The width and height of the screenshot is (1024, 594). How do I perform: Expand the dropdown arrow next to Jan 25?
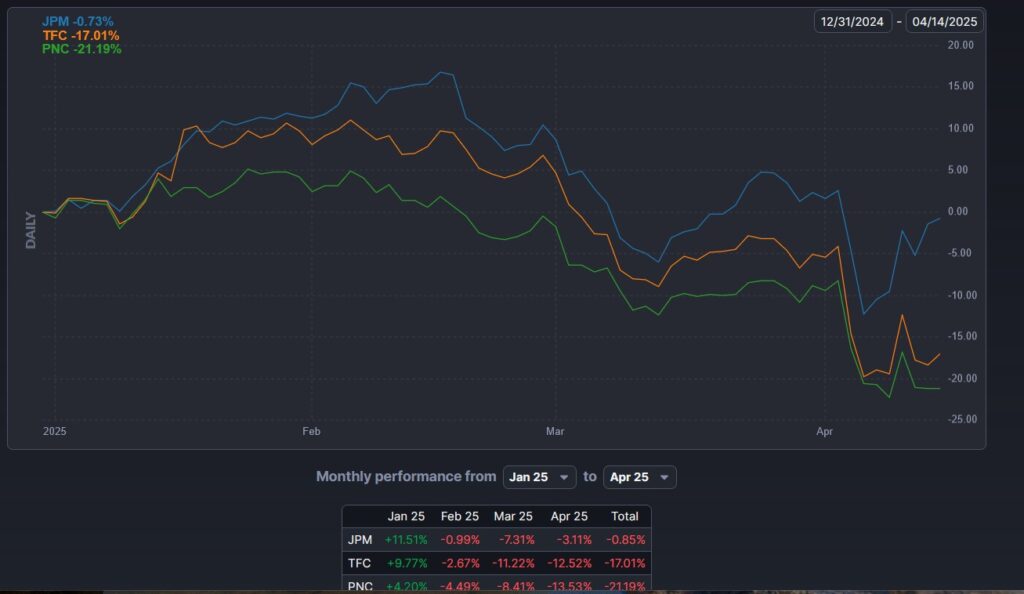564,477
